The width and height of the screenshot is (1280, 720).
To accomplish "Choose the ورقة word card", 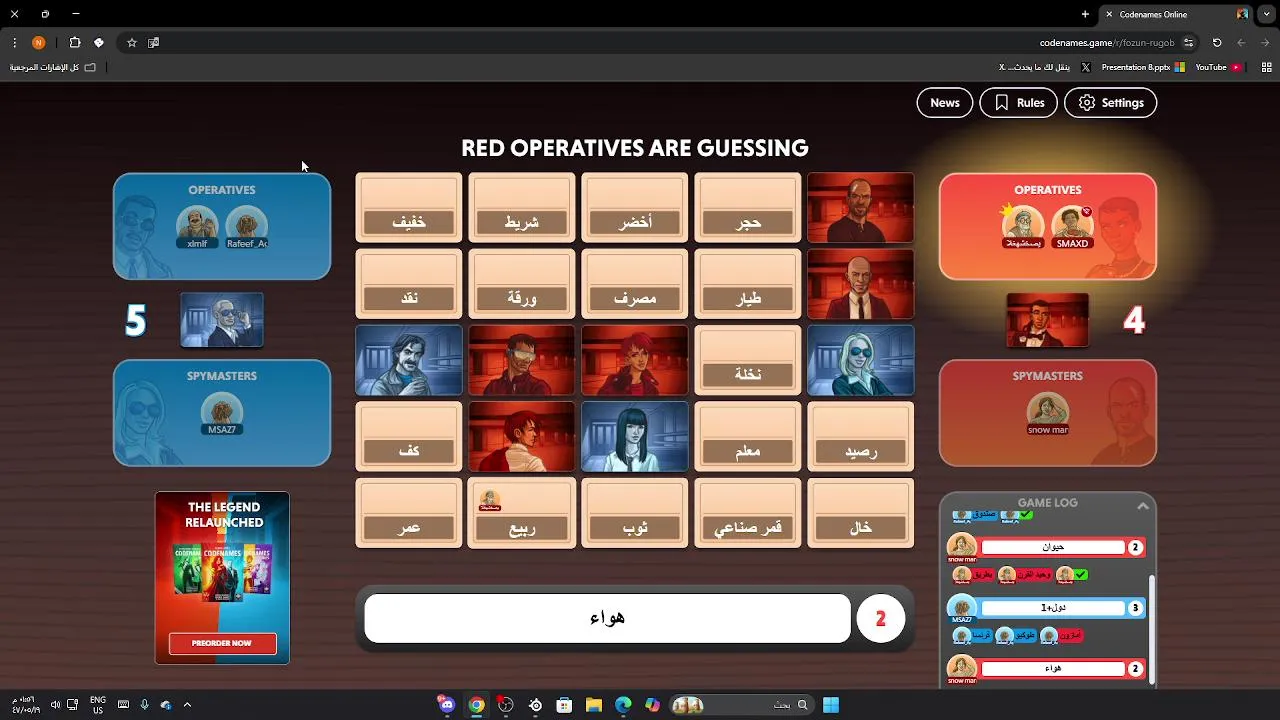I will 522,284.
